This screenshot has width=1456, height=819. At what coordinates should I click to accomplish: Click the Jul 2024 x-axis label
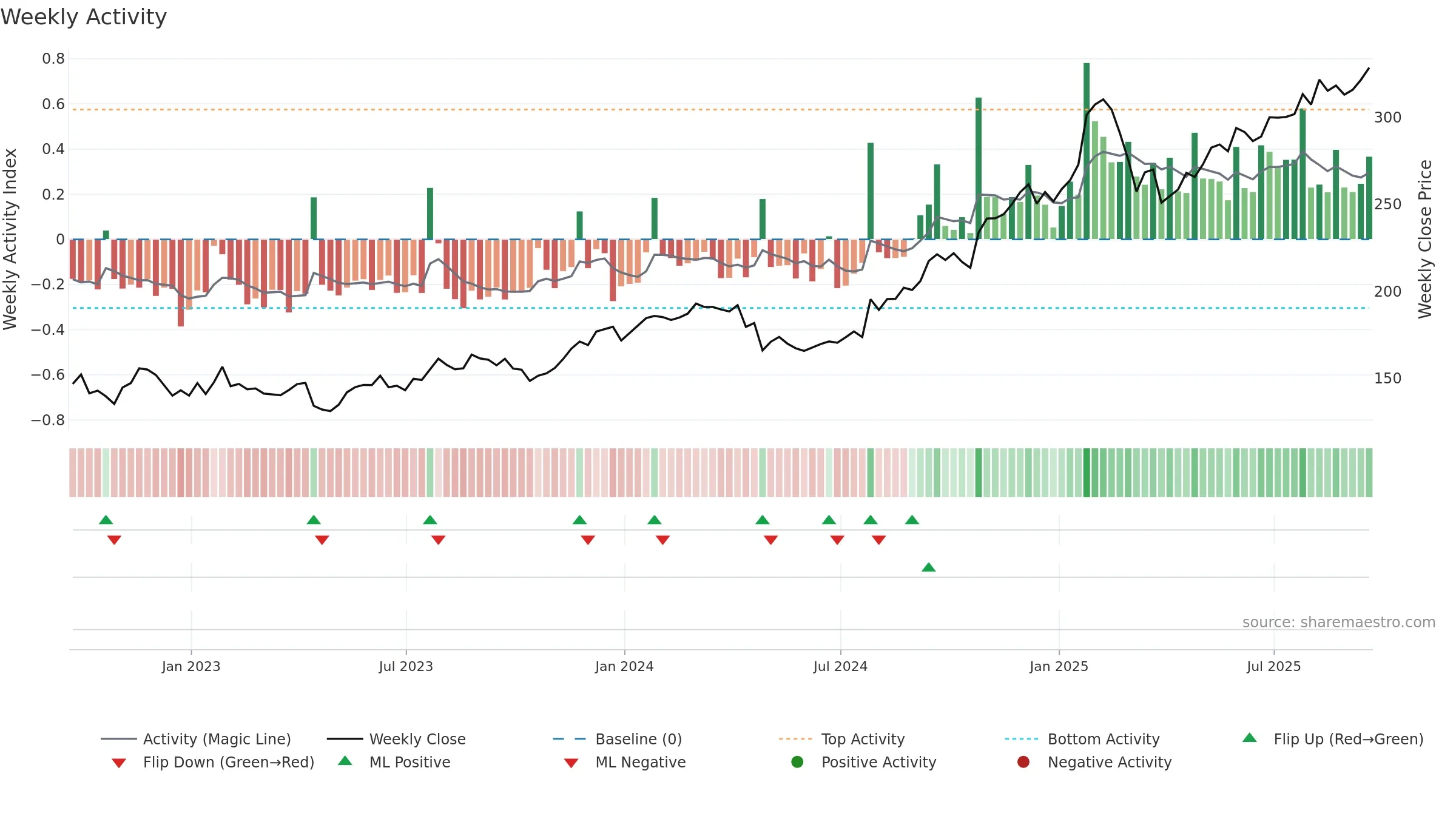[x=840, y=667]
